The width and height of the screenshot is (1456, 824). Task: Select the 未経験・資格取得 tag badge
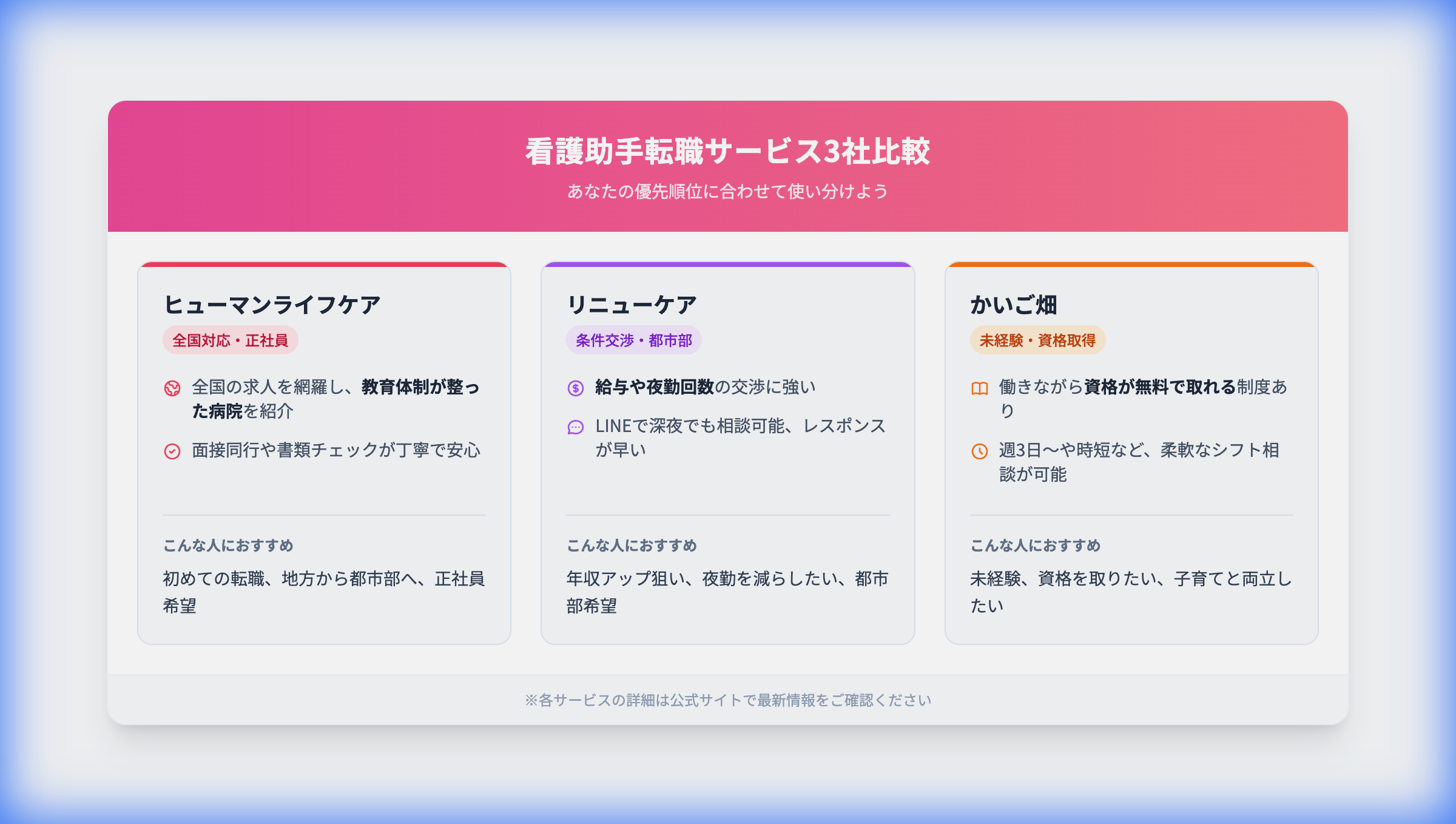(x=1038, y=340)
